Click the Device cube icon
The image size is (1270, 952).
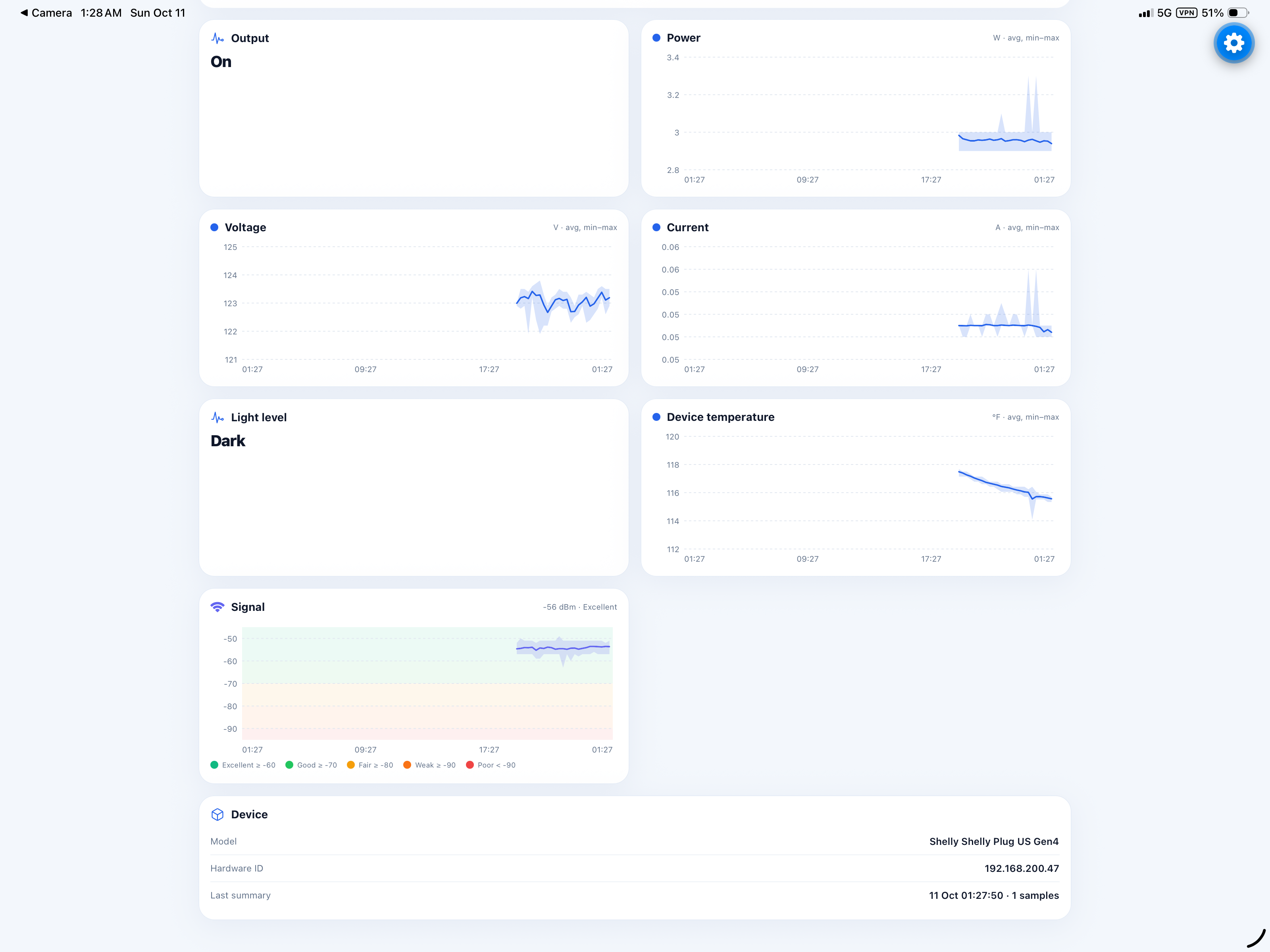pos(217,814)
